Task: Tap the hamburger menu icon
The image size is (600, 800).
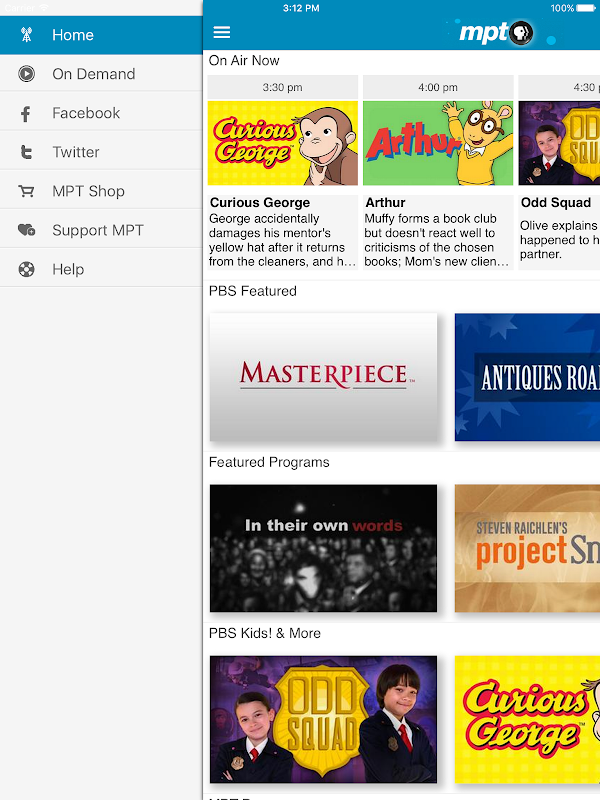Action: coord(222,33)
